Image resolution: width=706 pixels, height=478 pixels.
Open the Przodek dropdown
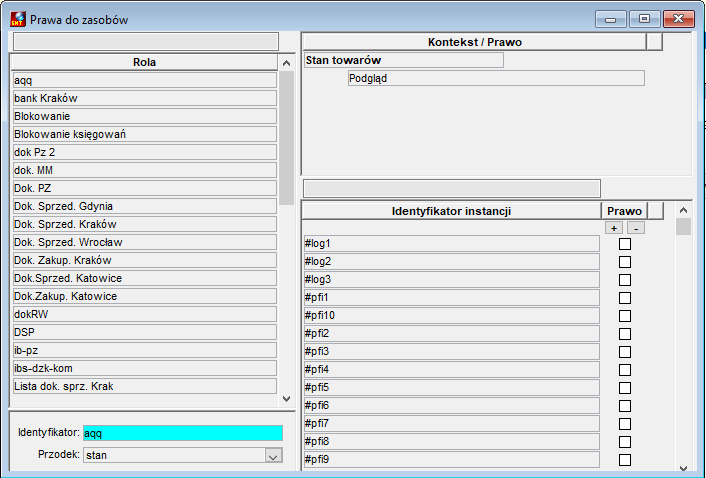(273, 455)
